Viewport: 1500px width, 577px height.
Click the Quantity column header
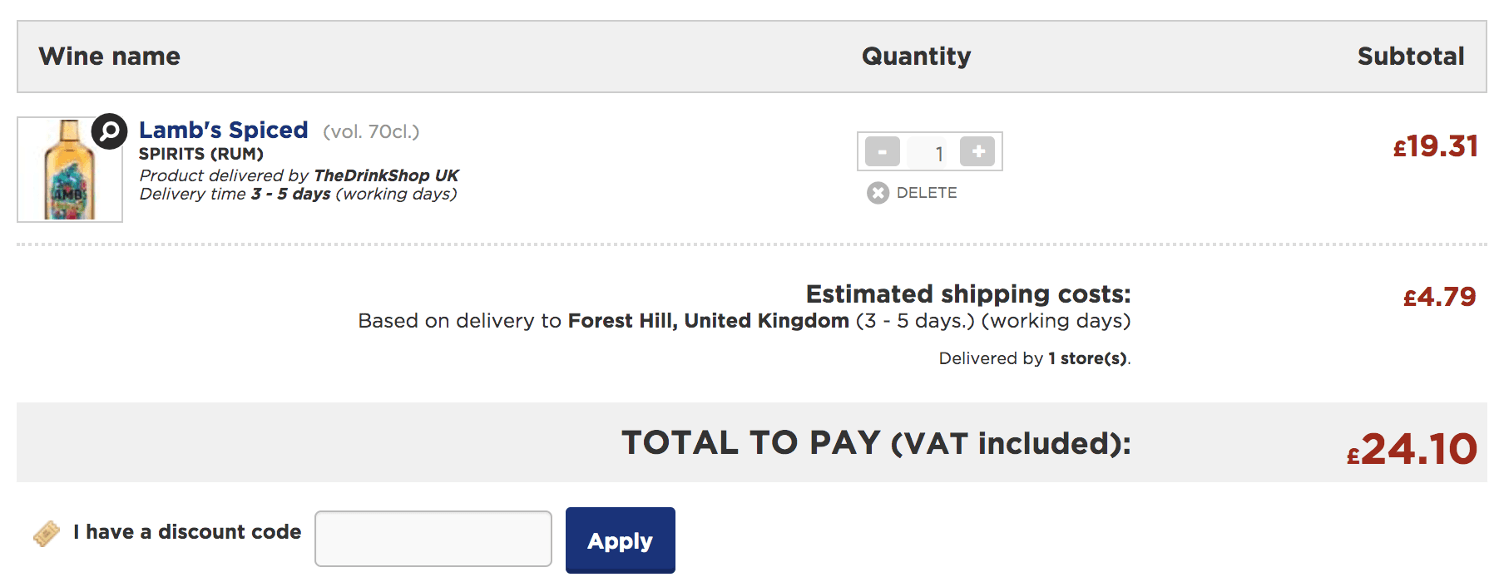click(916, 56)
